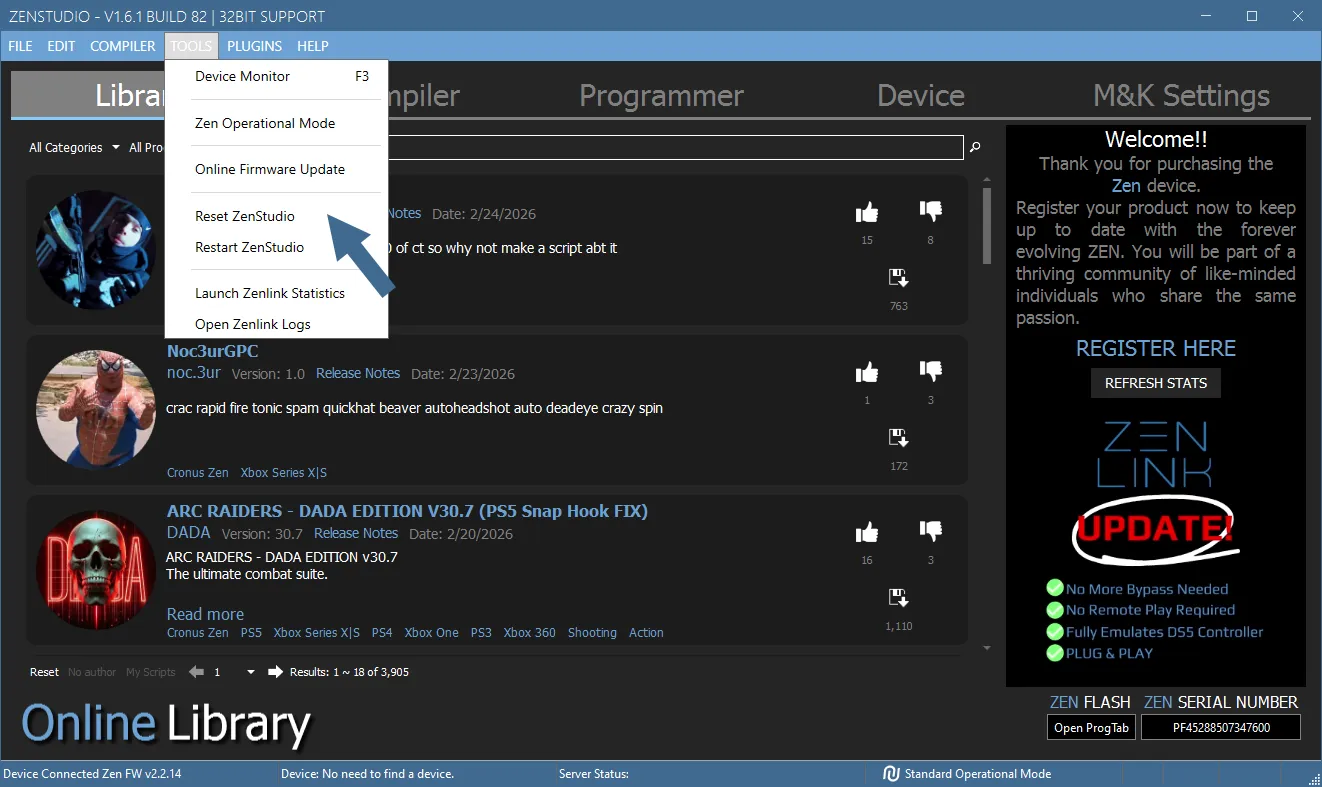Select the PS3 tag
The width and height of the screenshot is (1322, 787).
481,633
